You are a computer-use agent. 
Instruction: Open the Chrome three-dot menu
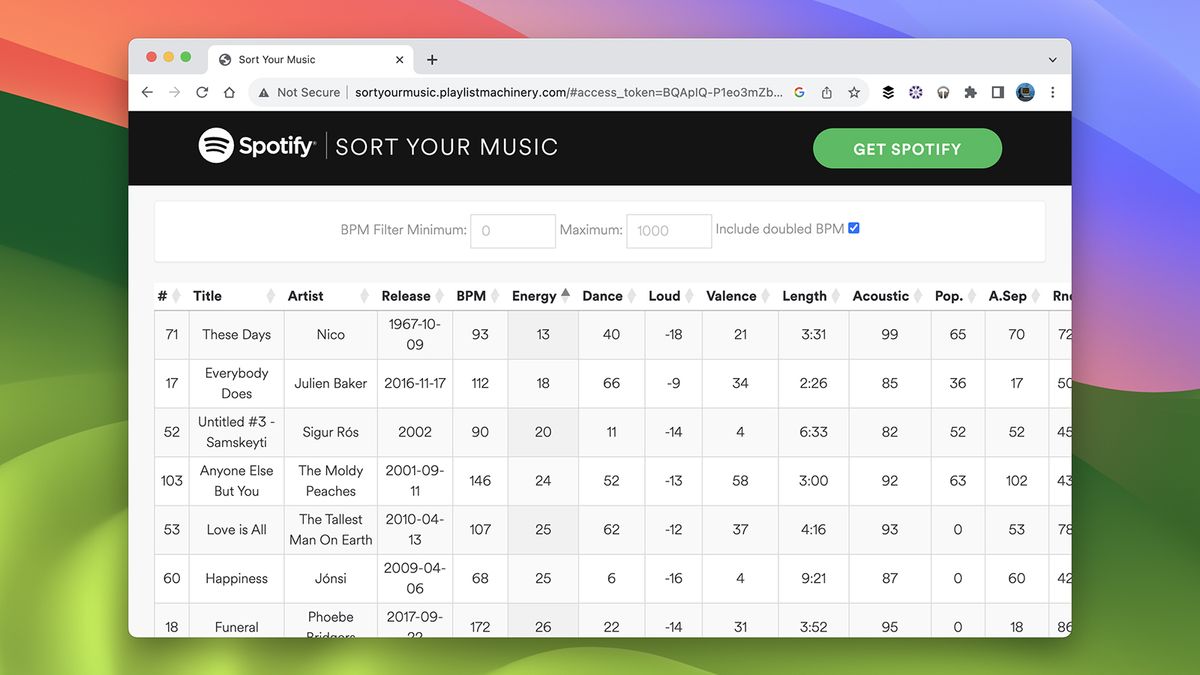coord(1052,92)
